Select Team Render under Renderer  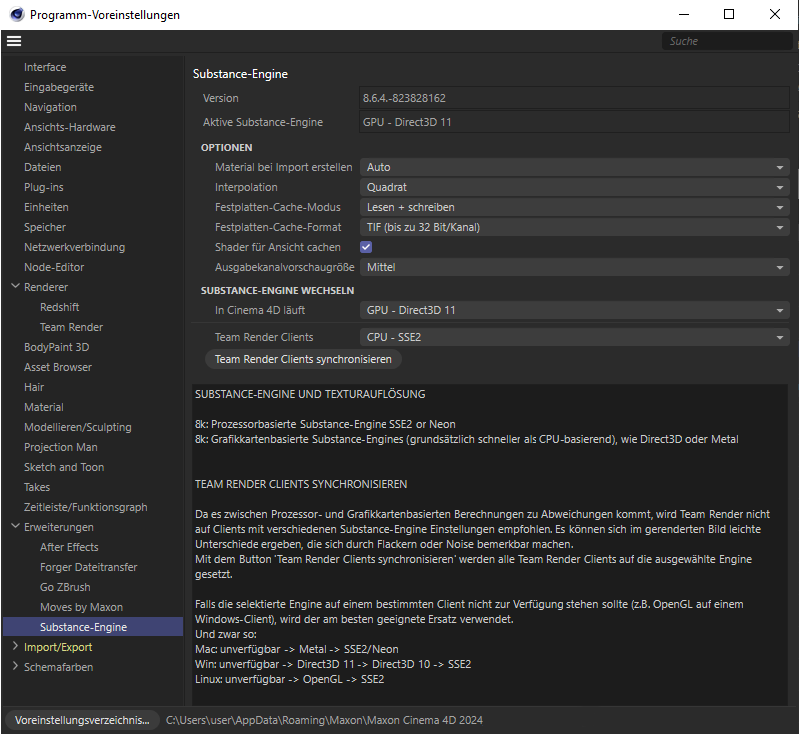71,327
